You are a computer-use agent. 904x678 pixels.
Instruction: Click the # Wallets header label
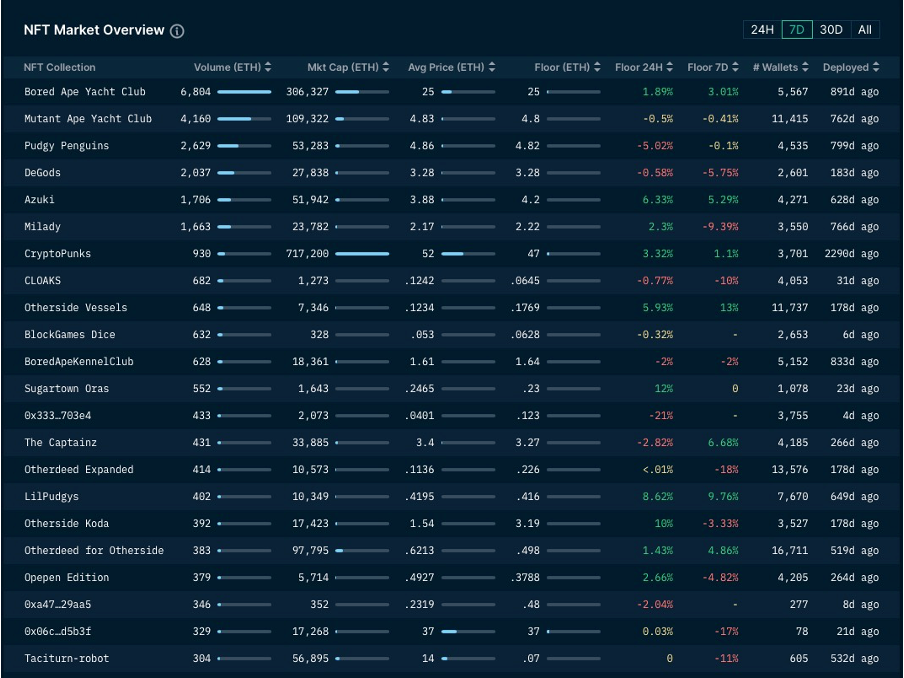tap(775, 67)
